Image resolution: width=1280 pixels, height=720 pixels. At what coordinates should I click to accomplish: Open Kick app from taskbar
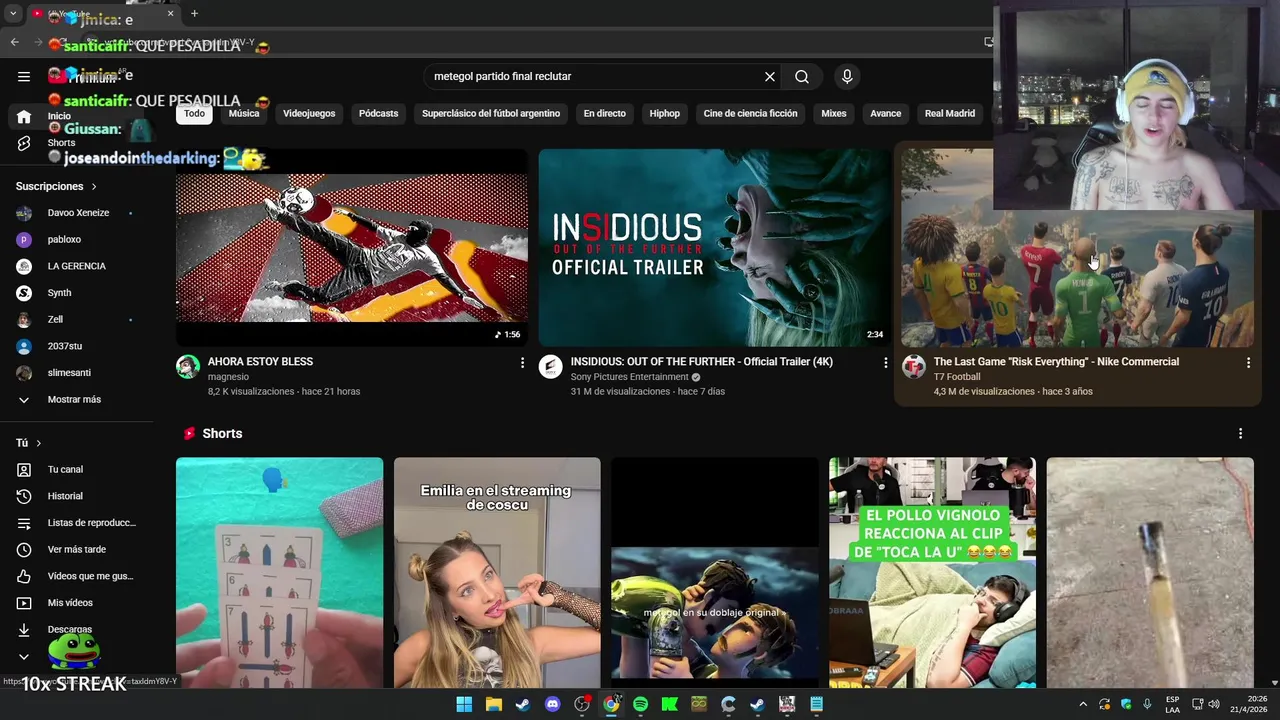(x=669, y=704)
